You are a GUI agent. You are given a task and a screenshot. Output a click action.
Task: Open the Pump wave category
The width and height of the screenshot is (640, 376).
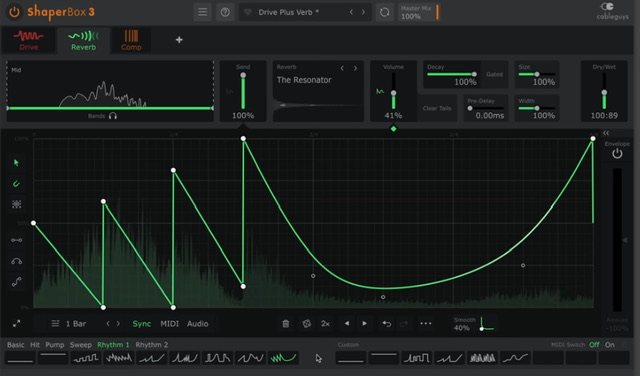[x=55, y=345]
